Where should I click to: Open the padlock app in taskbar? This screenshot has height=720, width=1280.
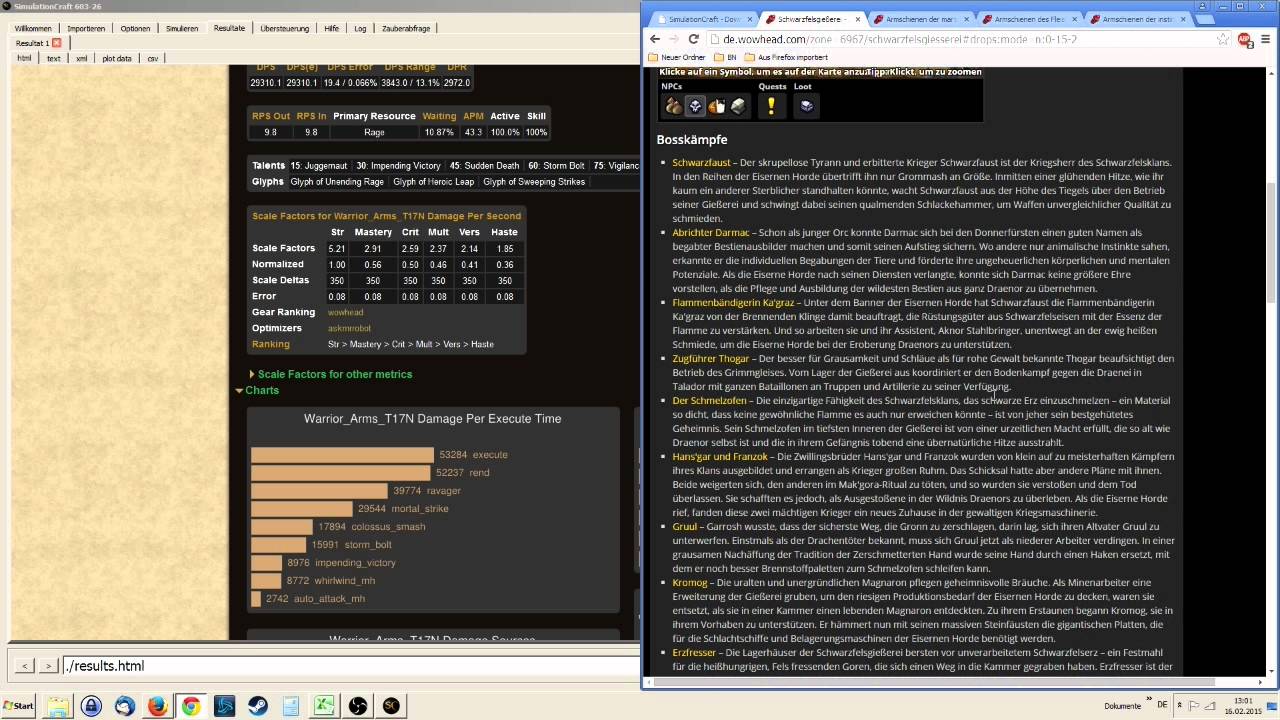[x=91, y=706]
